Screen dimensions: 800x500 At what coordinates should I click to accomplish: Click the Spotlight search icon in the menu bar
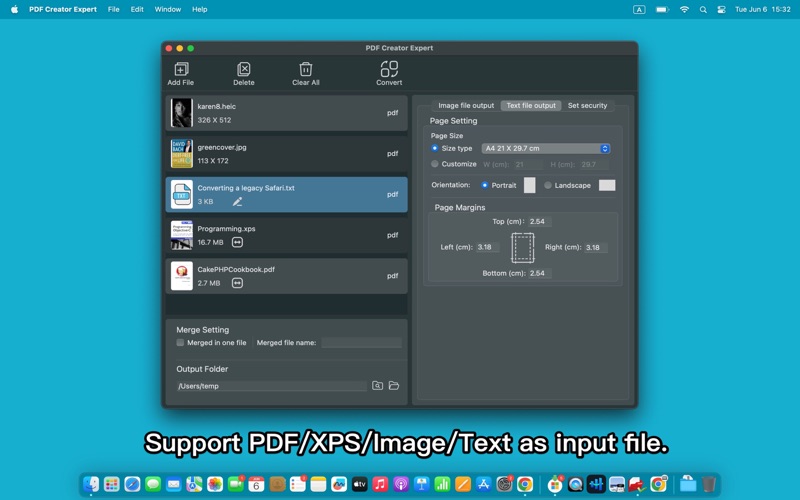tap(703, 9)
